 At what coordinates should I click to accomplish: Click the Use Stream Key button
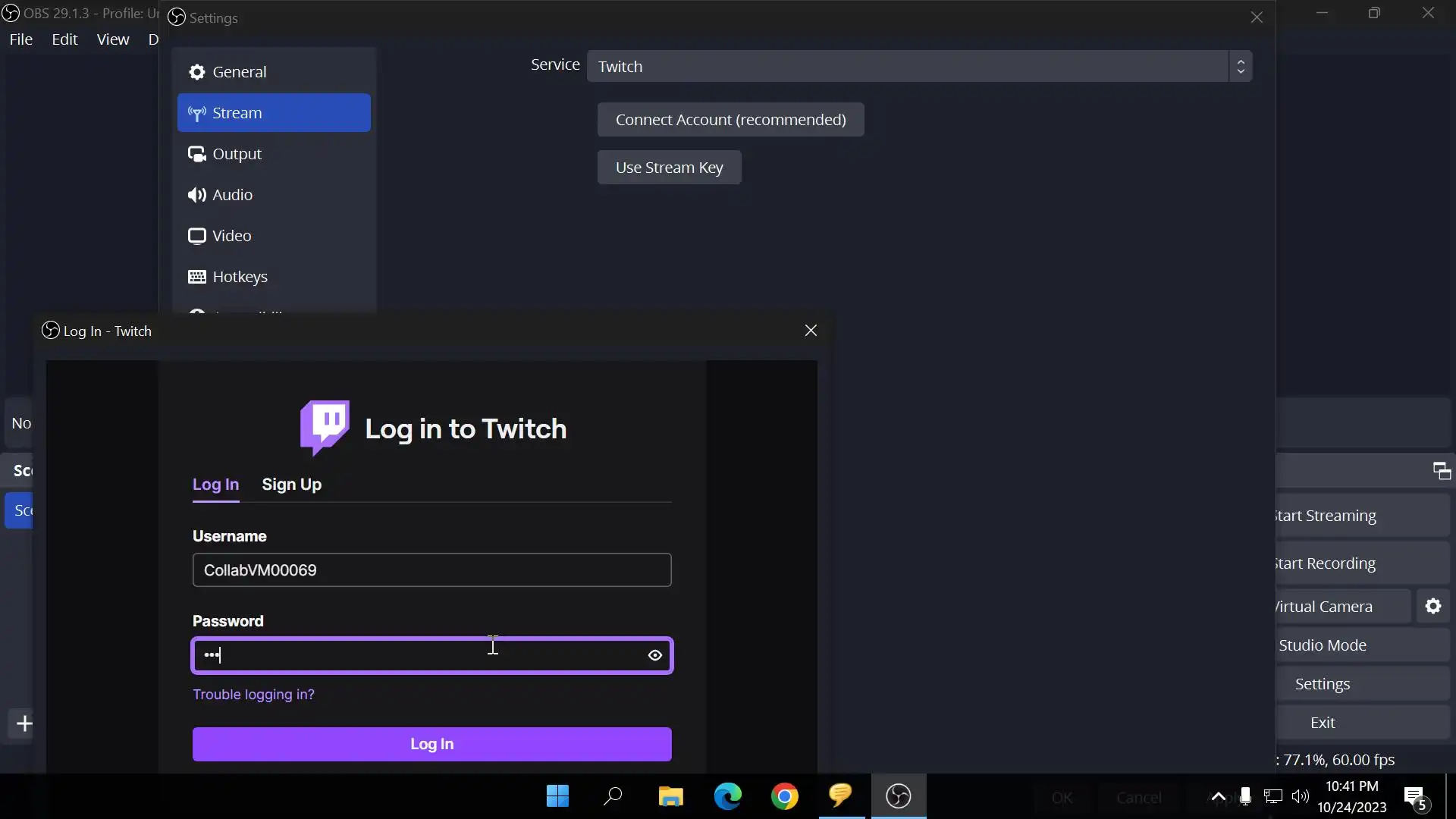click(669, 168)
